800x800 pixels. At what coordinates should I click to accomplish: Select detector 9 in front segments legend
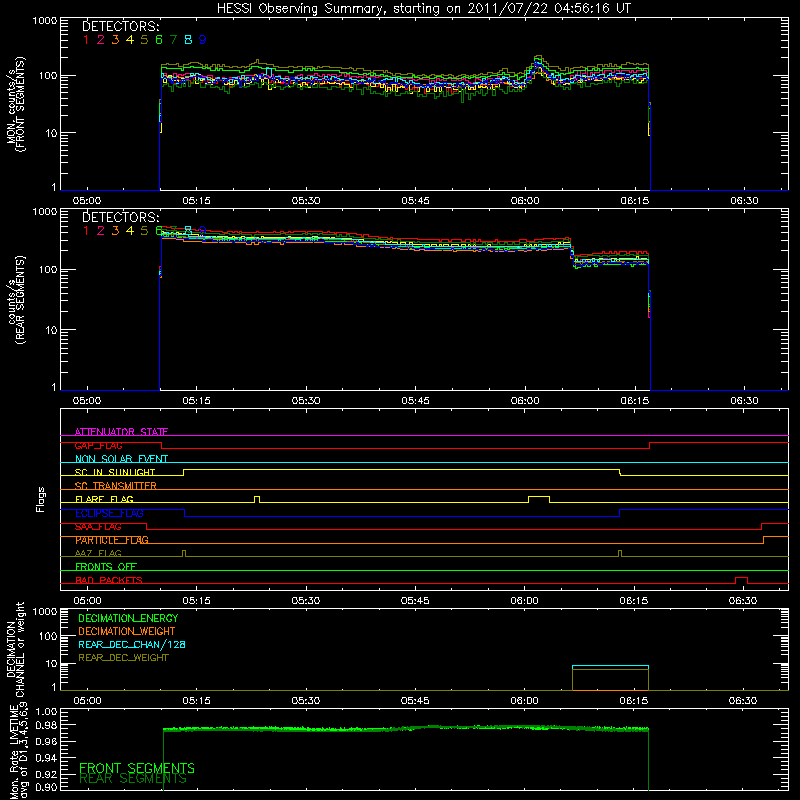(203, 40)
